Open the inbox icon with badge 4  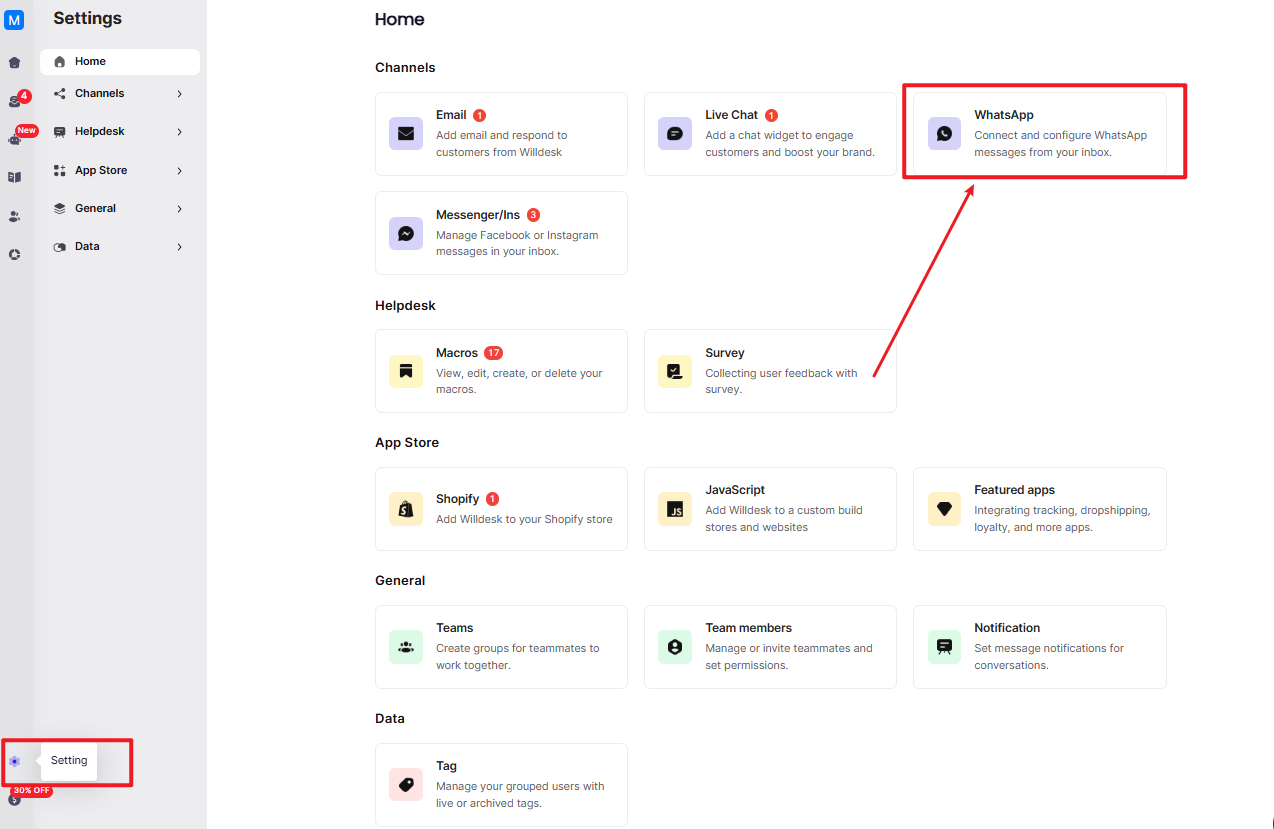click(14, 101)
